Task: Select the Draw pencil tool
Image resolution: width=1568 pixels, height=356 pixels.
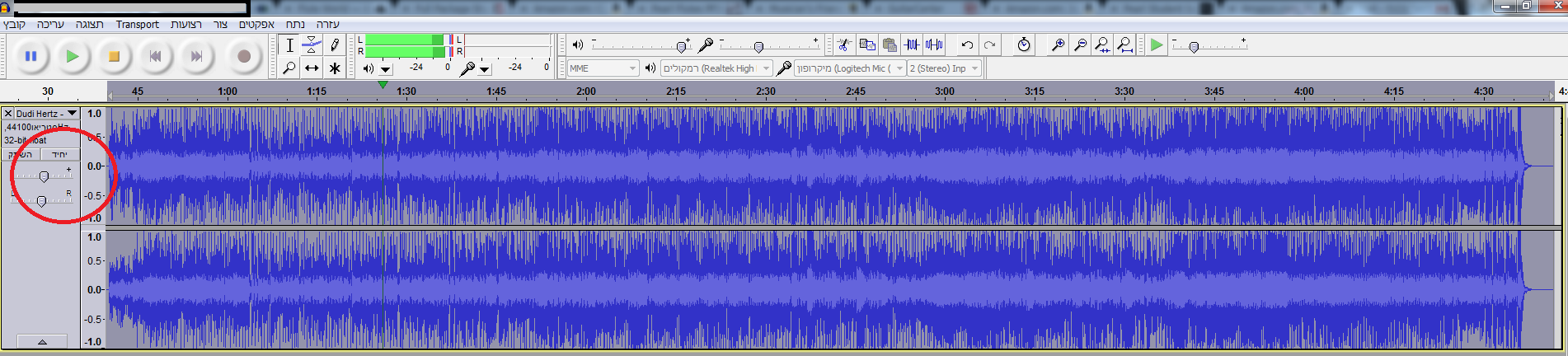Action: (x=334, y=45)
